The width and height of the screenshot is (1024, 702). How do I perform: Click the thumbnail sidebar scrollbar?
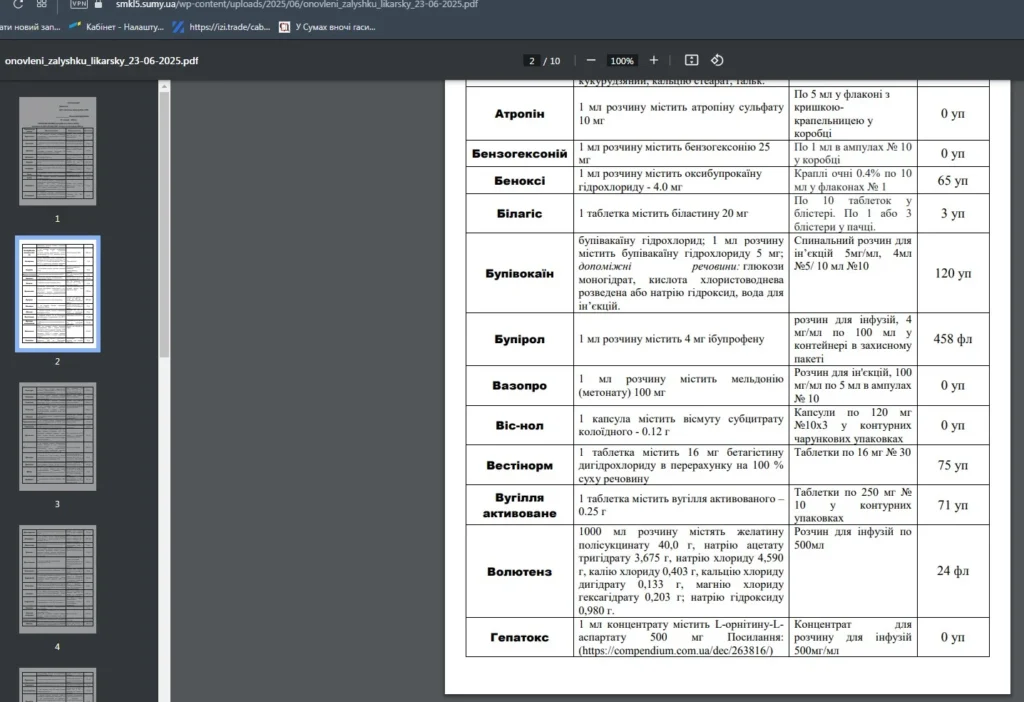tap(165, 225)
